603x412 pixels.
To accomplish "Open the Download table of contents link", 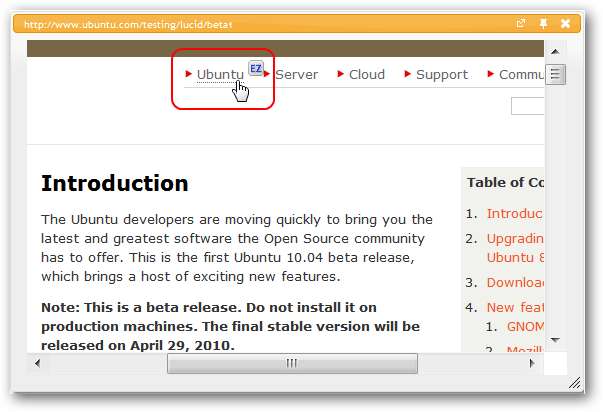I will coord(515,282).
